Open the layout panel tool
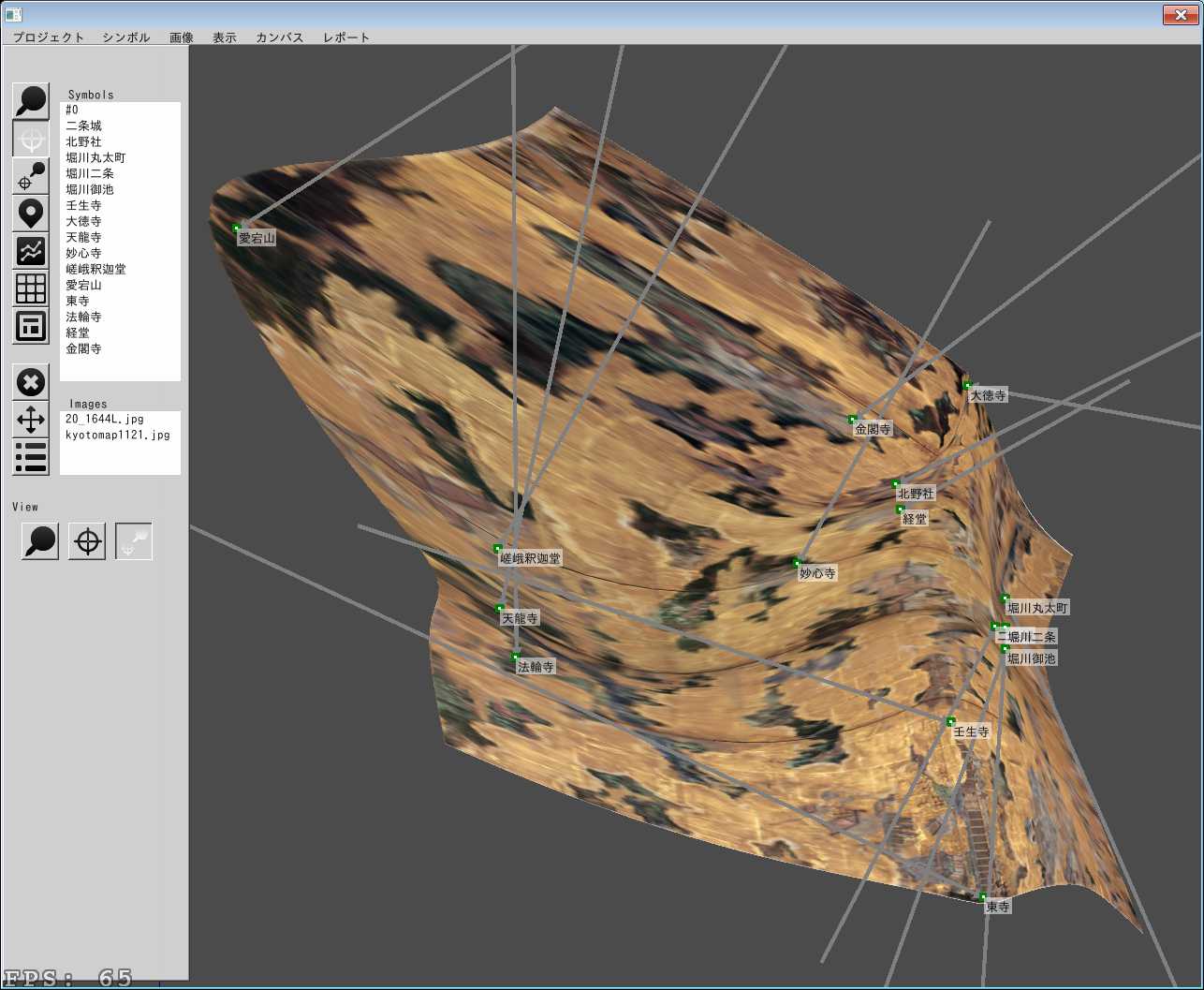The width and height of the screenshot is (1204, 990). pyautogui.click(x=31, y=326)
